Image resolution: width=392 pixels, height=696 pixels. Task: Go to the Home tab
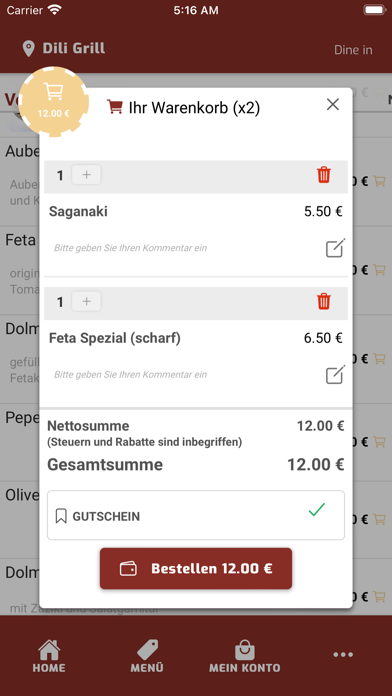coord(49,656)
